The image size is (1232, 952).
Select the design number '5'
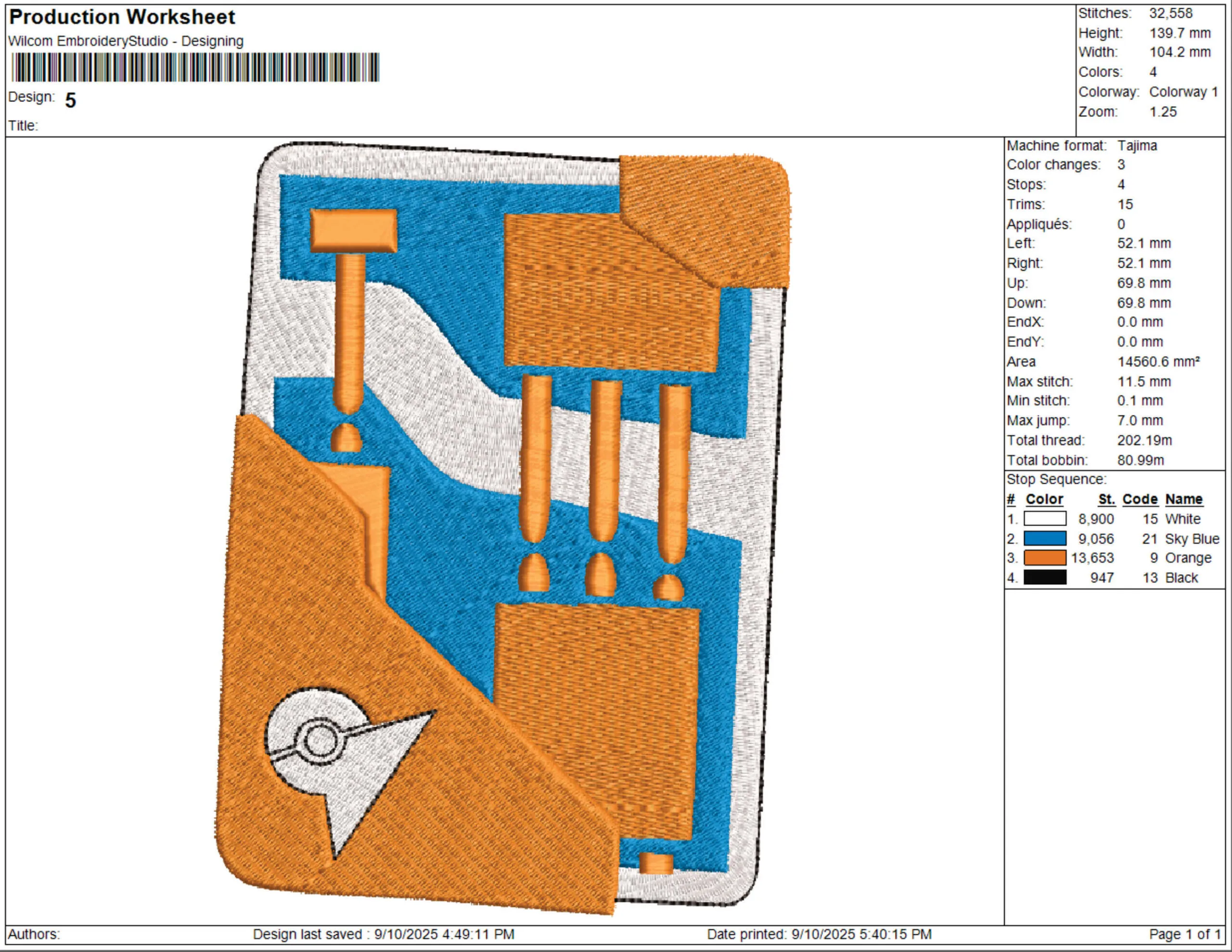point(71,101)
